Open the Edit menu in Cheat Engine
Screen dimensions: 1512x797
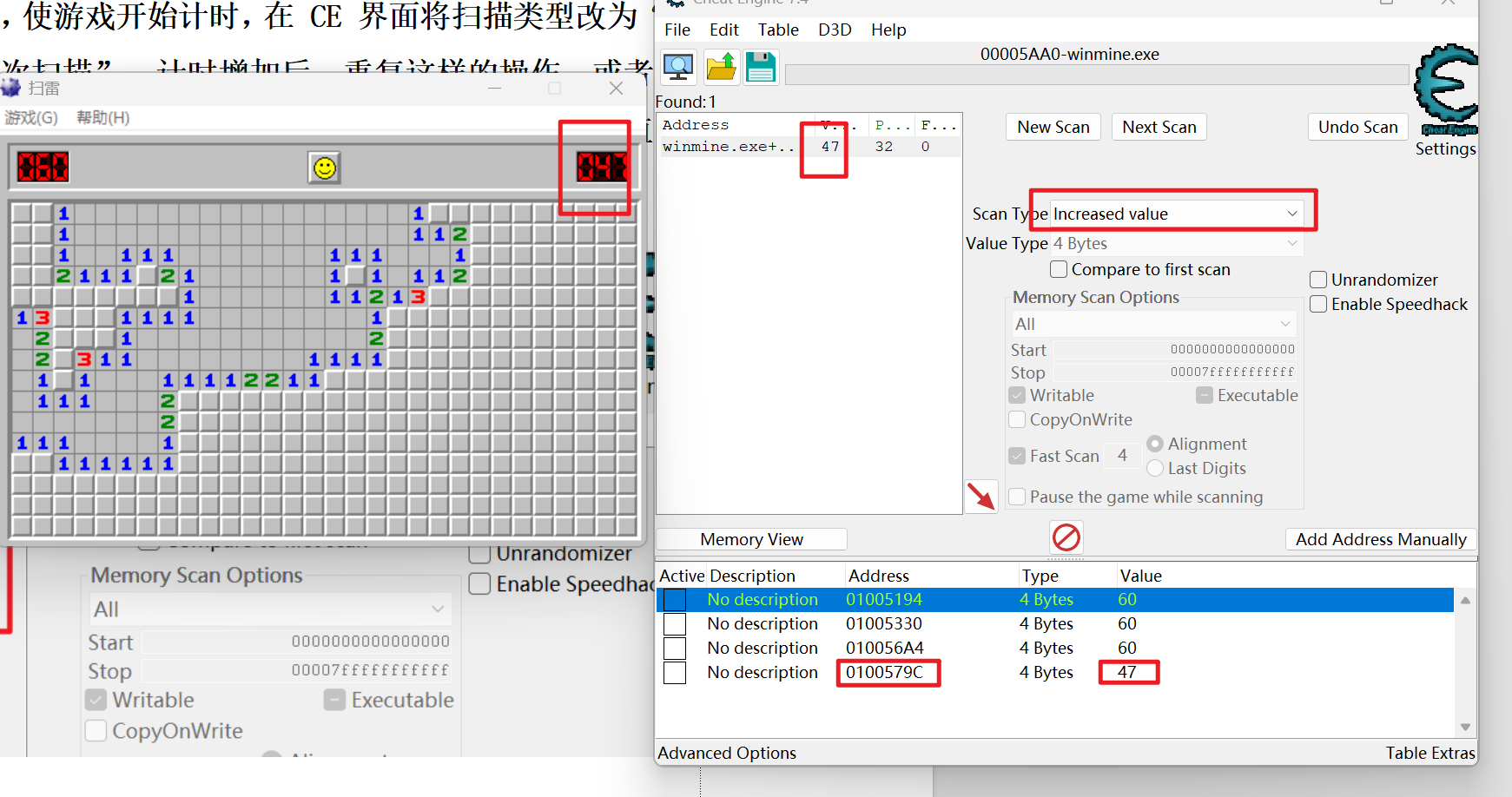click(723, 30)
